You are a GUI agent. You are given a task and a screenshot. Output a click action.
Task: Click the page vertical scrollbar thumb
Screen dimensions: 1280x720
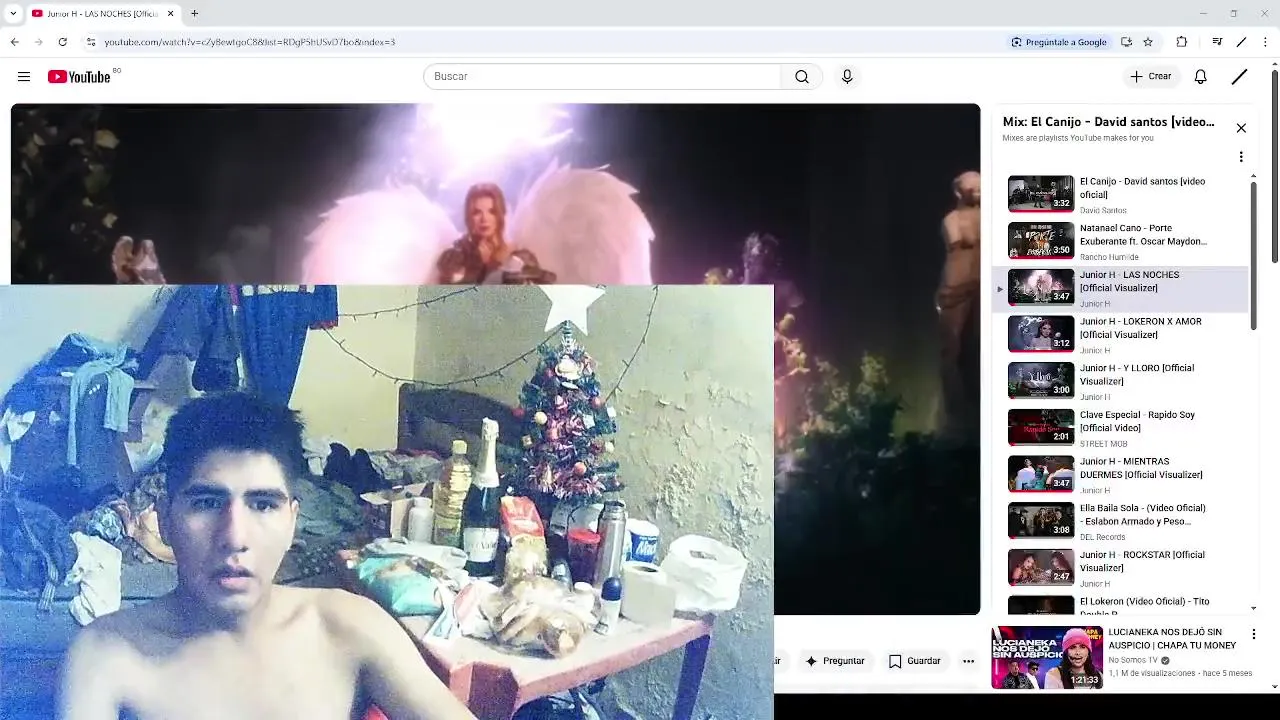(1274, 165)
